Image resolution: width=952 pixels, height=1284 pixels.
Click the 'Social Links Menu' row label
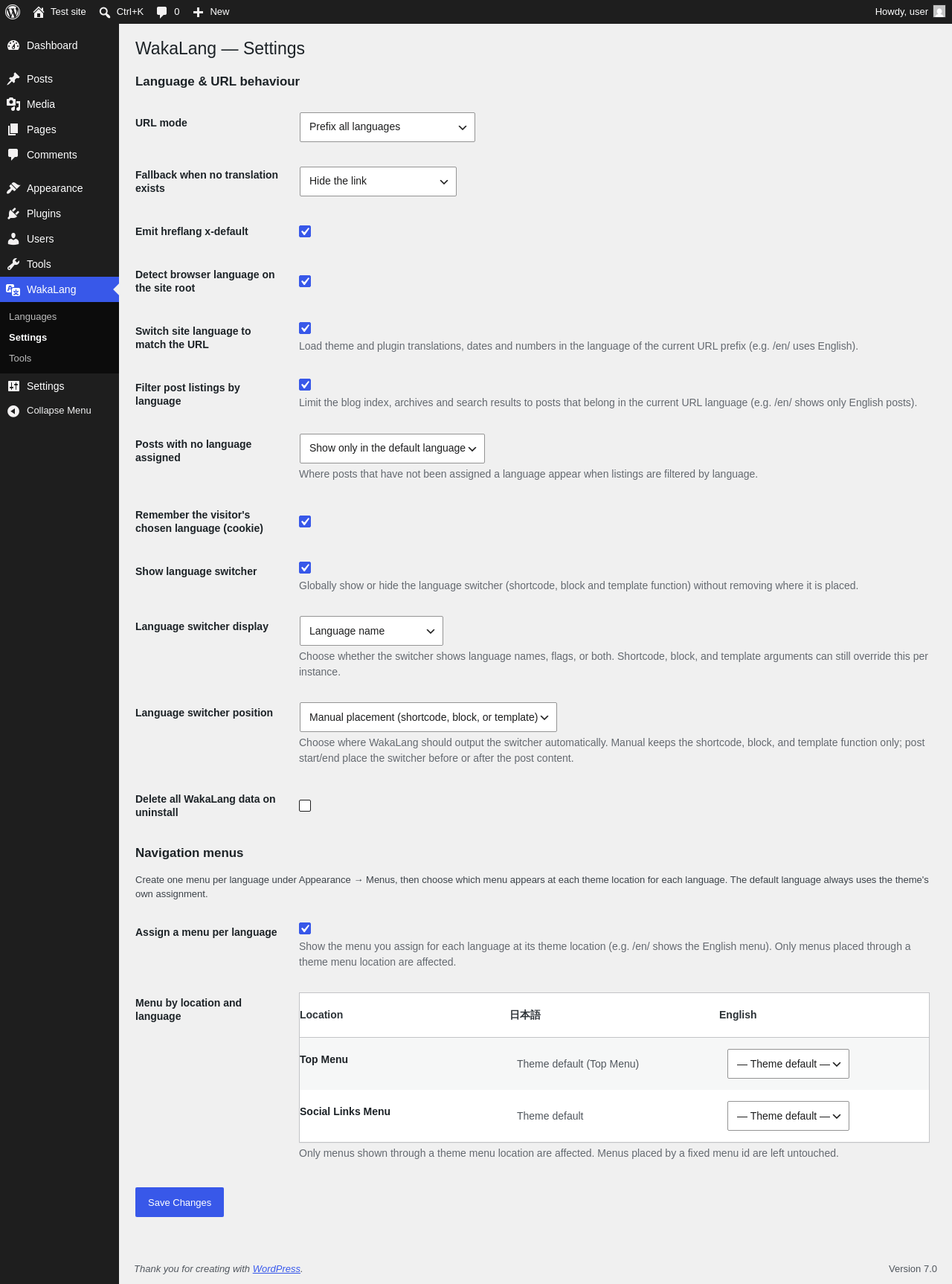click(x=345, y=1111)
